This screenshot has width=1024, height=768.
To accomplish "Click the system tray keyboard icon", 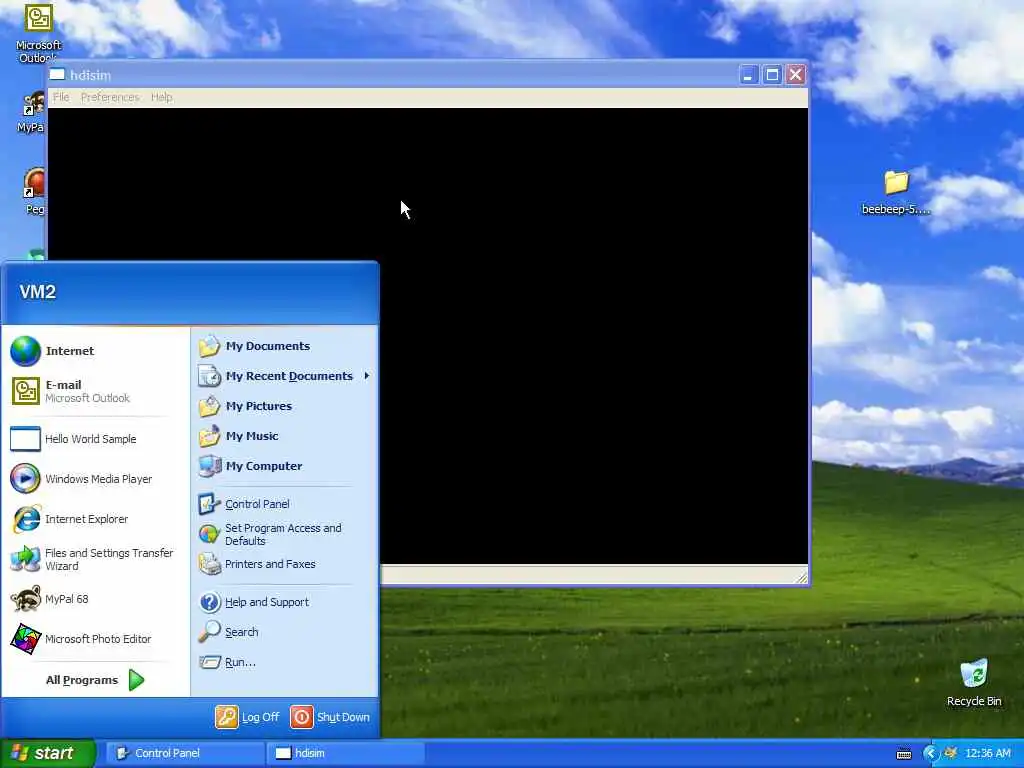I will tap(904, 754).
